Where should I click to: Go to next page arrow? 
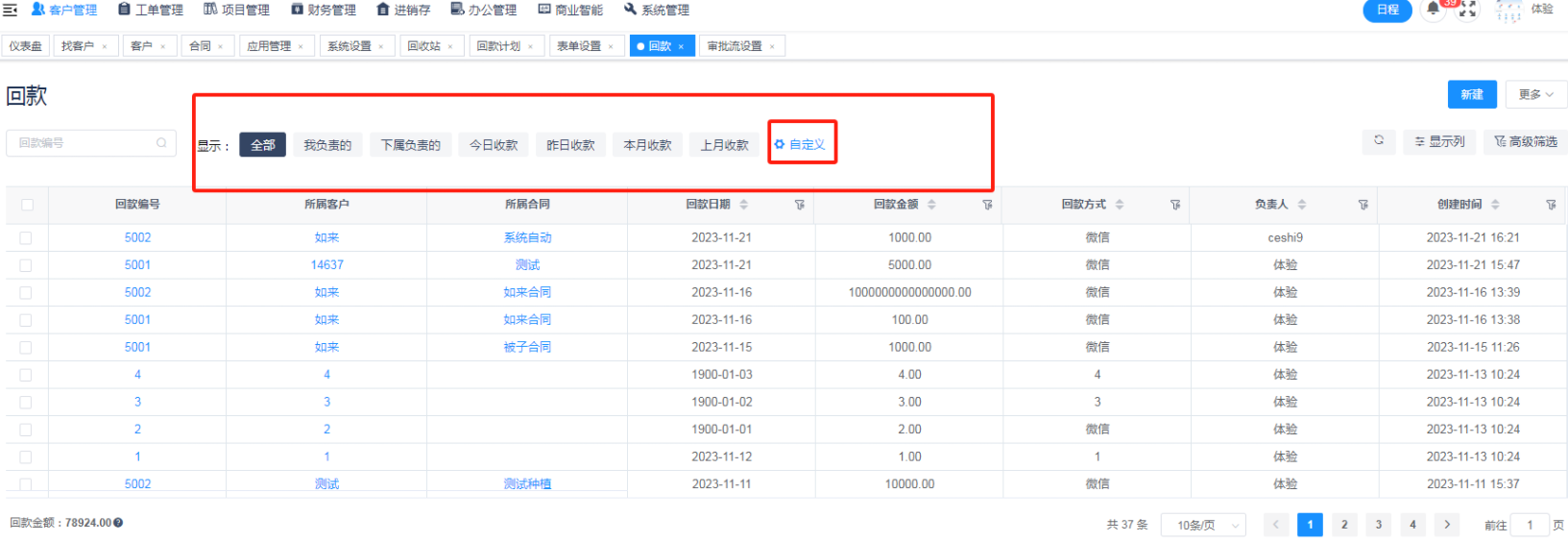[x=1447, y=525]
